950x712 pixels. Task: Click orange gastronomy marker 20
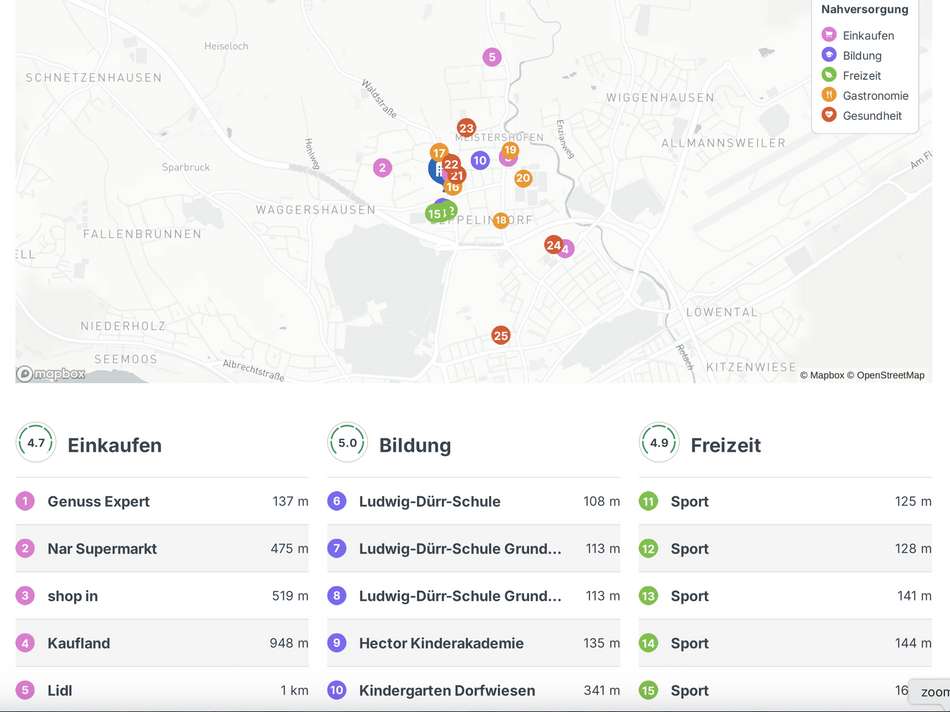(x=523, y=179)
